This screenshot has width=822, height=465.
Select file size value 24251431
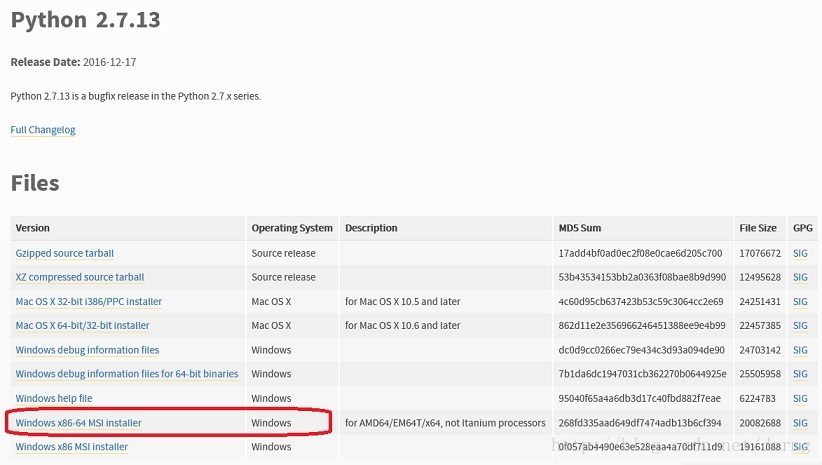click(760, 301)
